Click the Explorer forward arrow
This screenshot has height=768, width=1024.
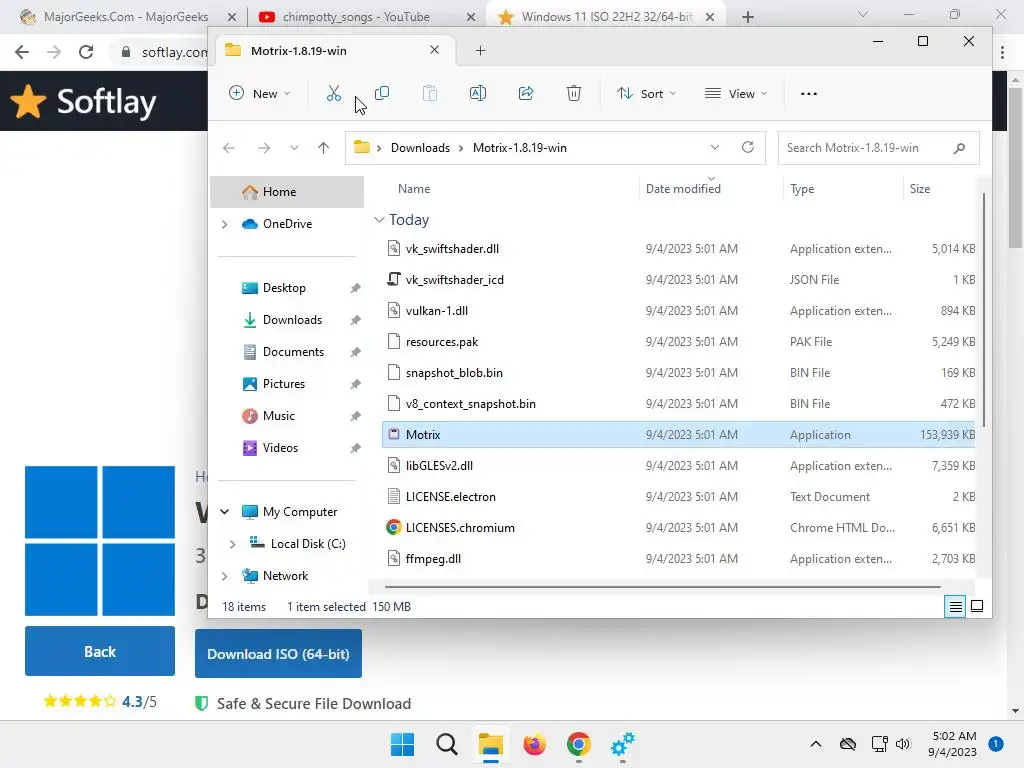pos(264,148)
